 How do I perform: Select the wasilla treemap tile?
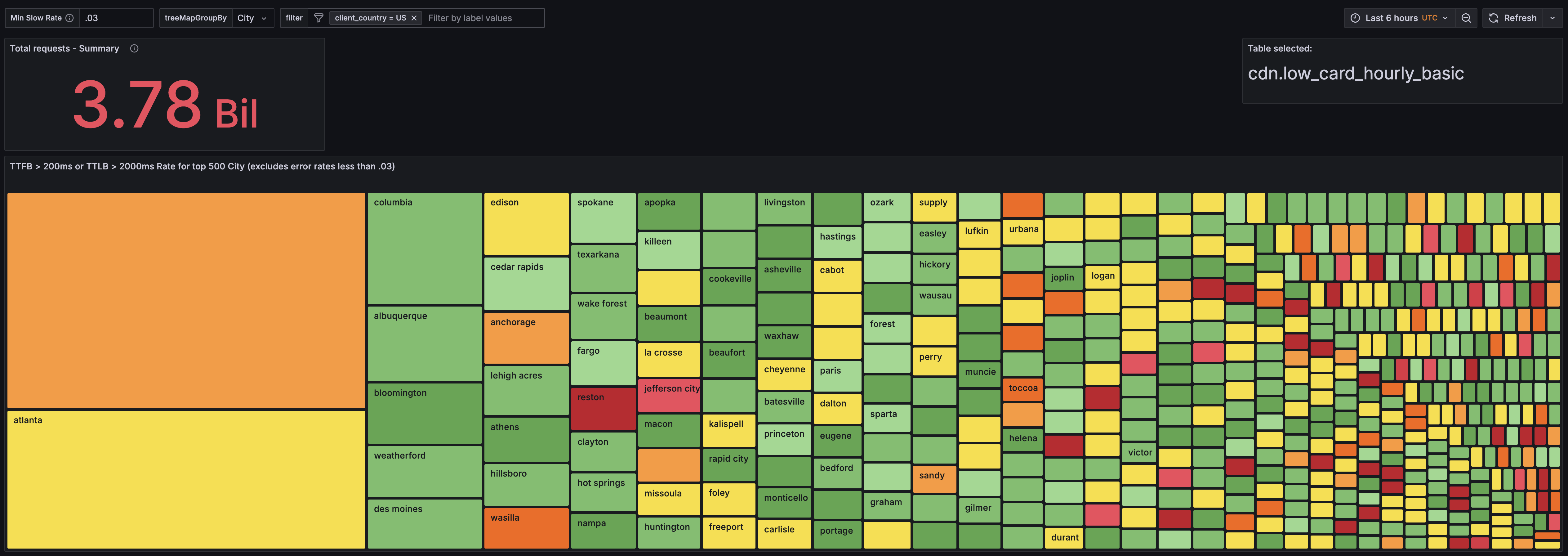click(527, 528)
